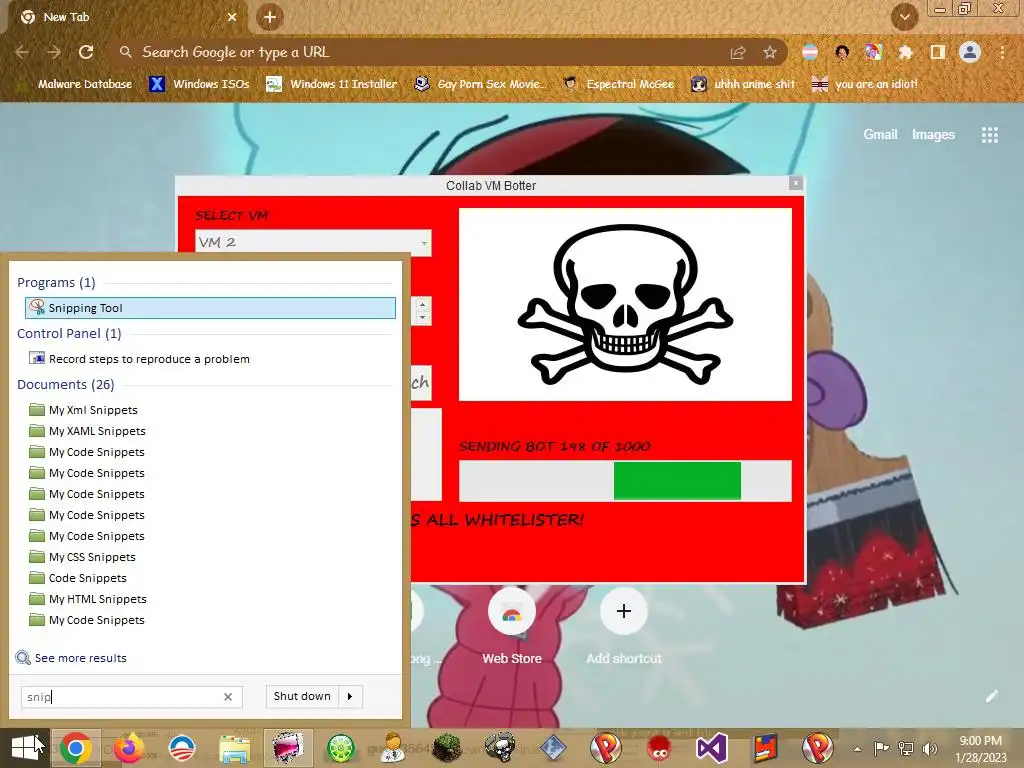This screenshot has width=1024, height=768.
Task: Close the Collab VM Botter window
Action: [795, 184]
